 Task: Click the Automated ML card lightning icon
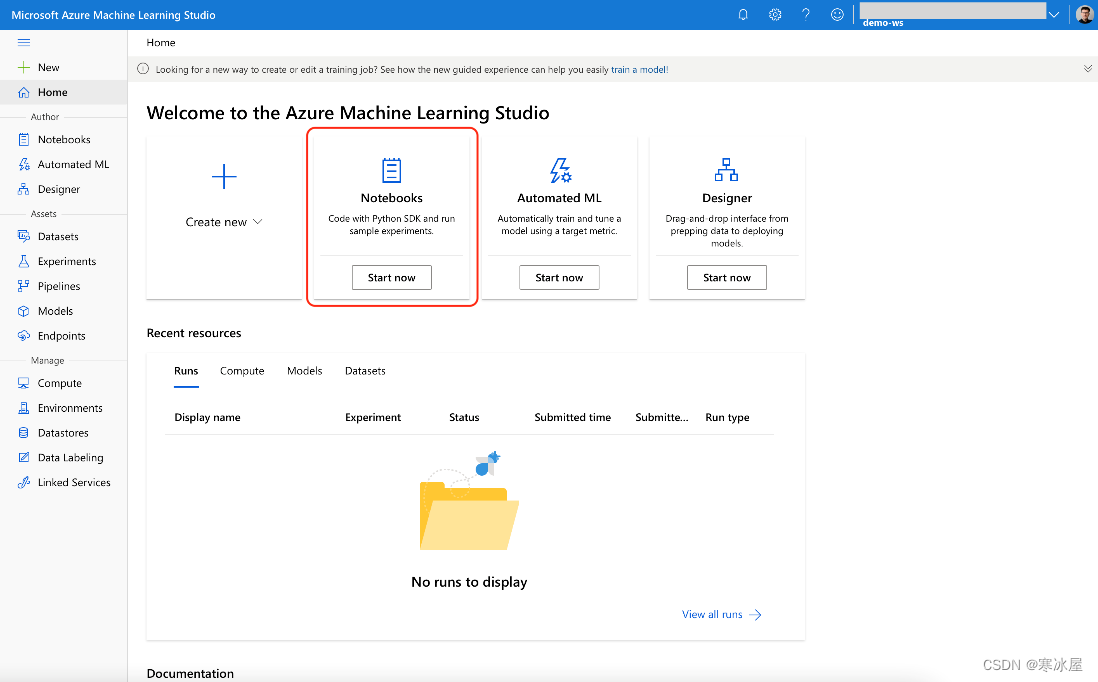point(560,170)
